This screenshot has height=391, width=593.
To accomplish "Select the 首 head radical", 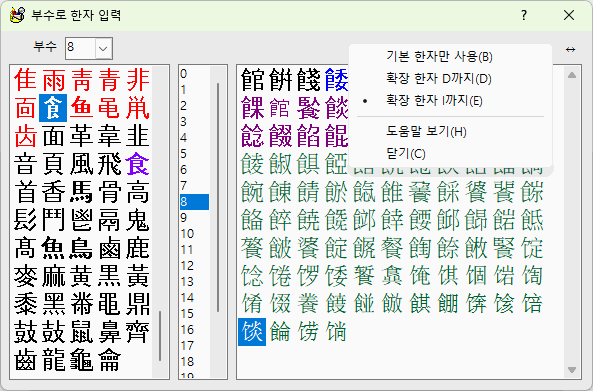I will pos(25,192).
